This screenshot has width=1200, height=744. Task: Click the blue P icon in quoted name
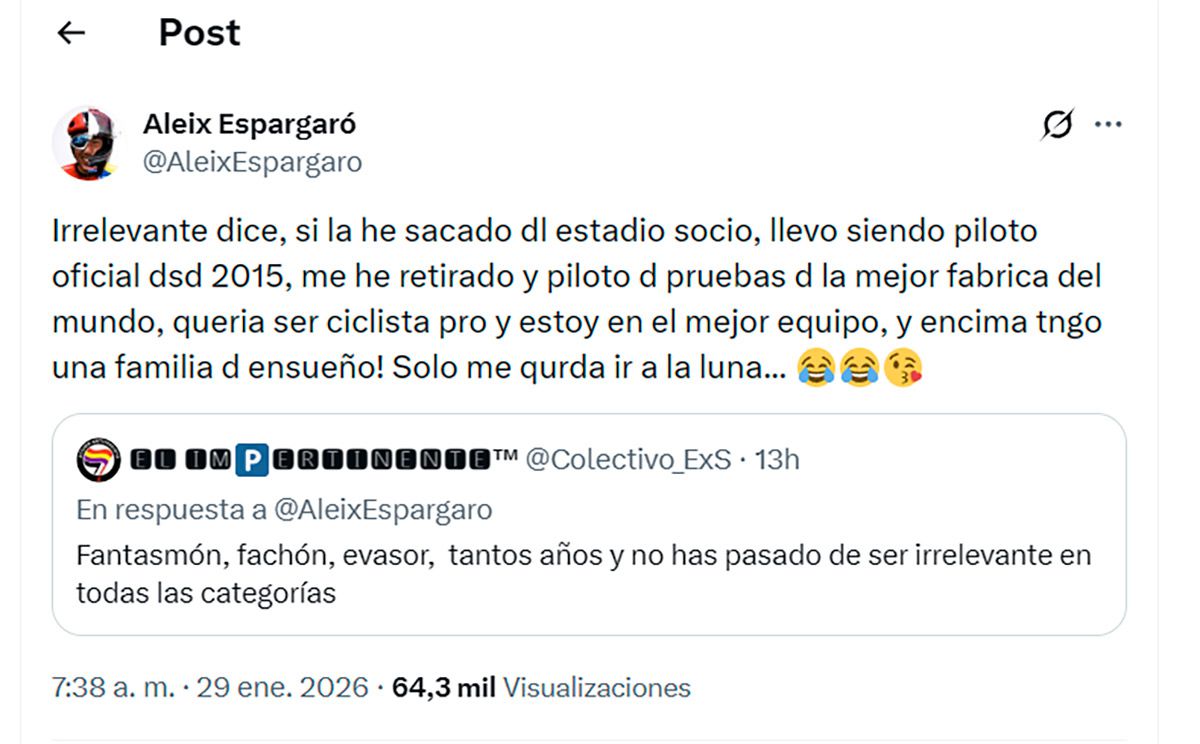pos(257,460)
